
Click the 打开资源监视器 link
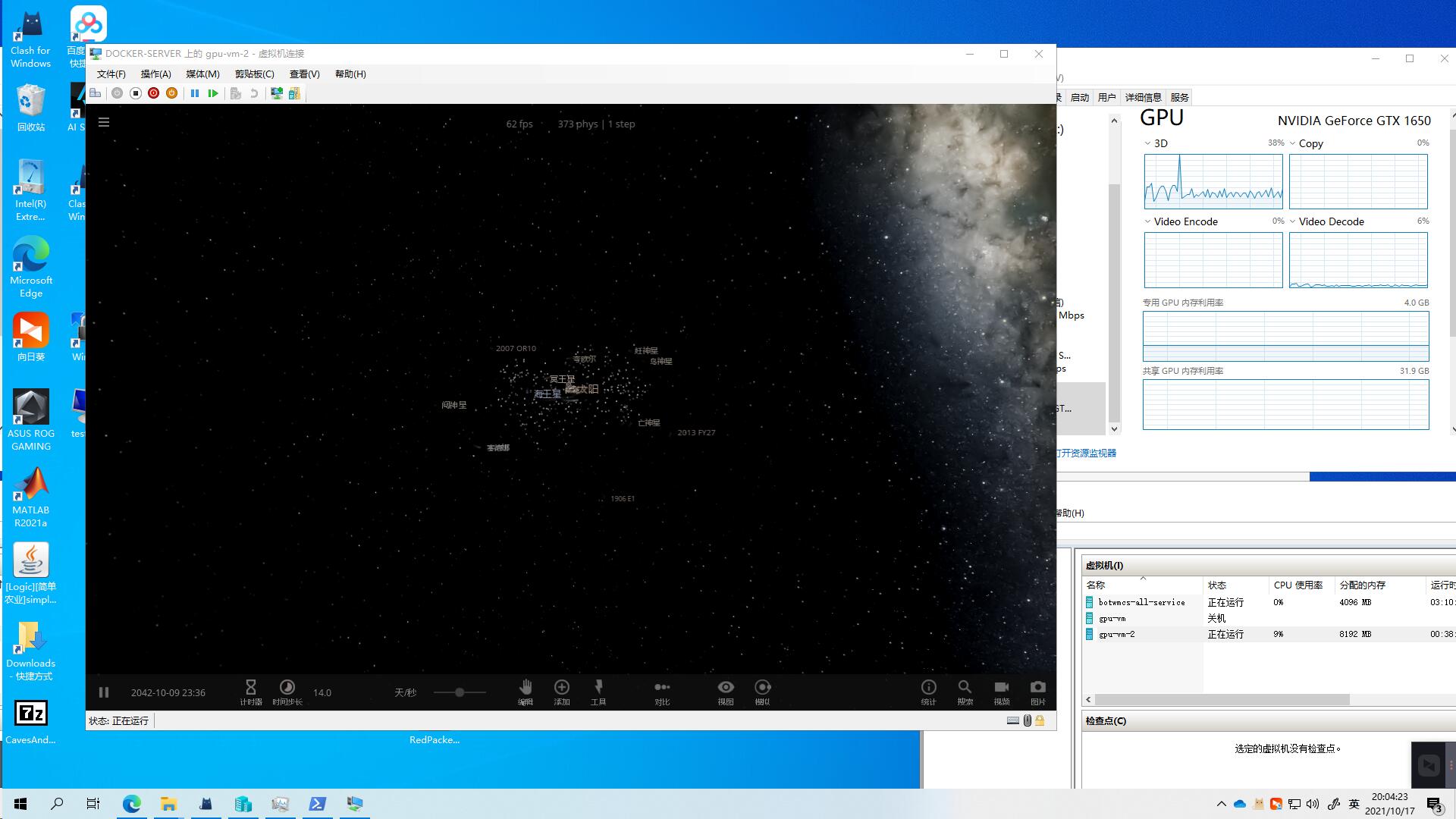pyautogui.click(x=1086, y=453)
